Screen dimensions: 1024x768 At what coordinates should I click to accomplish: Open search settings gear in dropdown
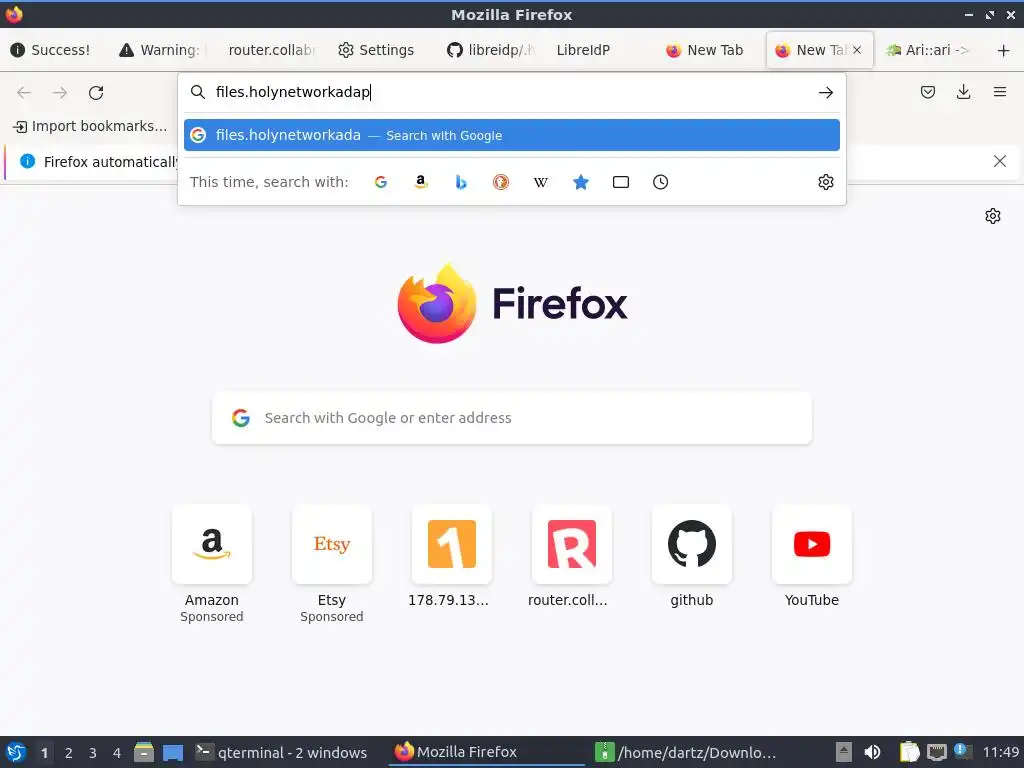(x=825, y=182)
